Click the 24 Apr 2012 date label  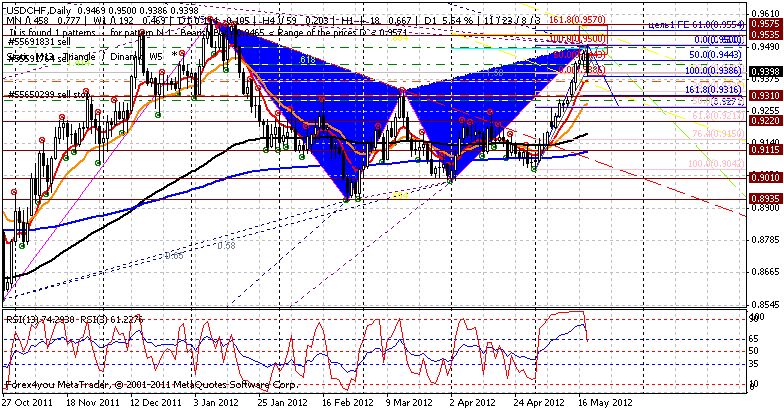click(538, 402)
